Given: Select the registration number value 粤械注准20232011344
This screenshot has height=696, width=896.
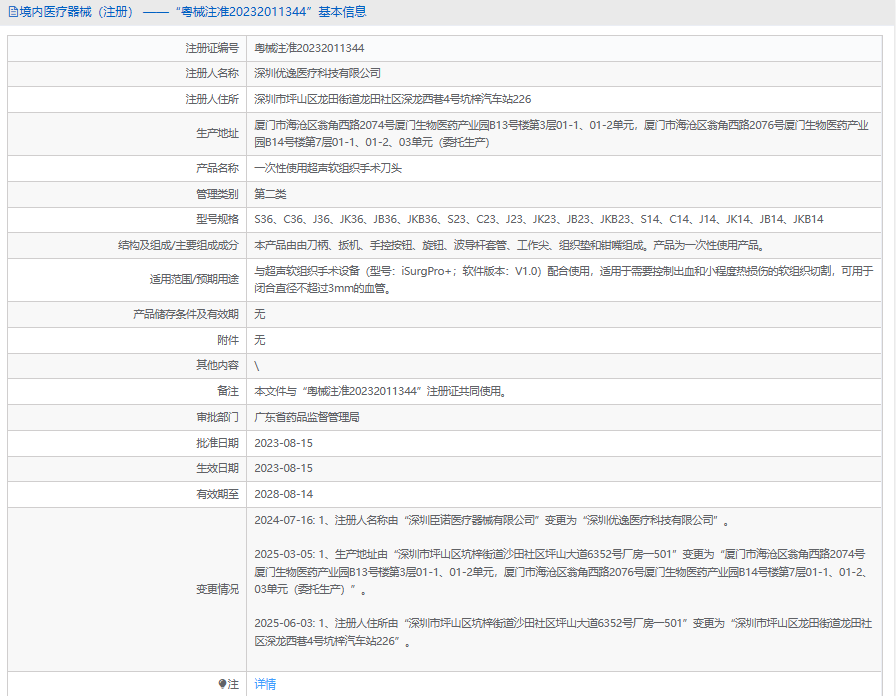Looking at the screenshot, I should point(309,48).
